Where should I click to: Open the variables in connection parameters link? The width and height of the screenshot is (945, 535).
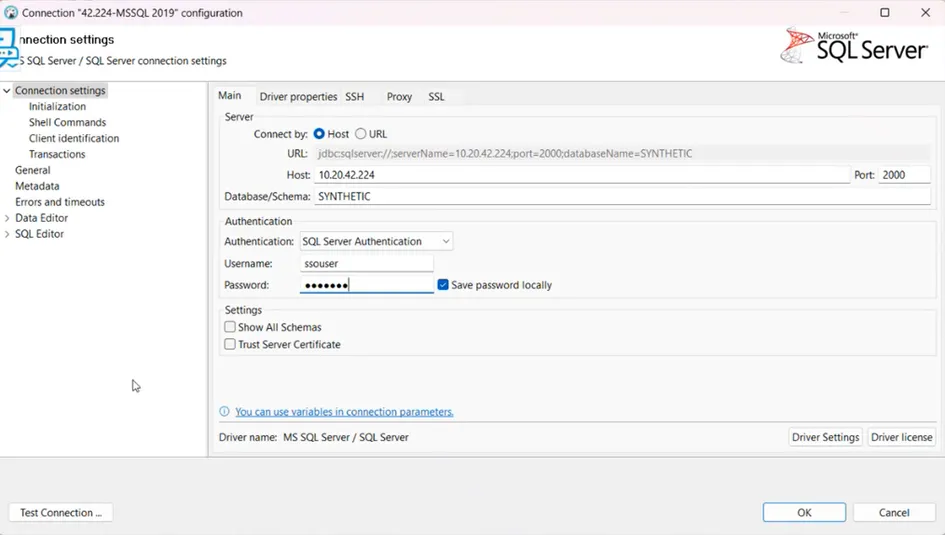[x=344, y=411]
